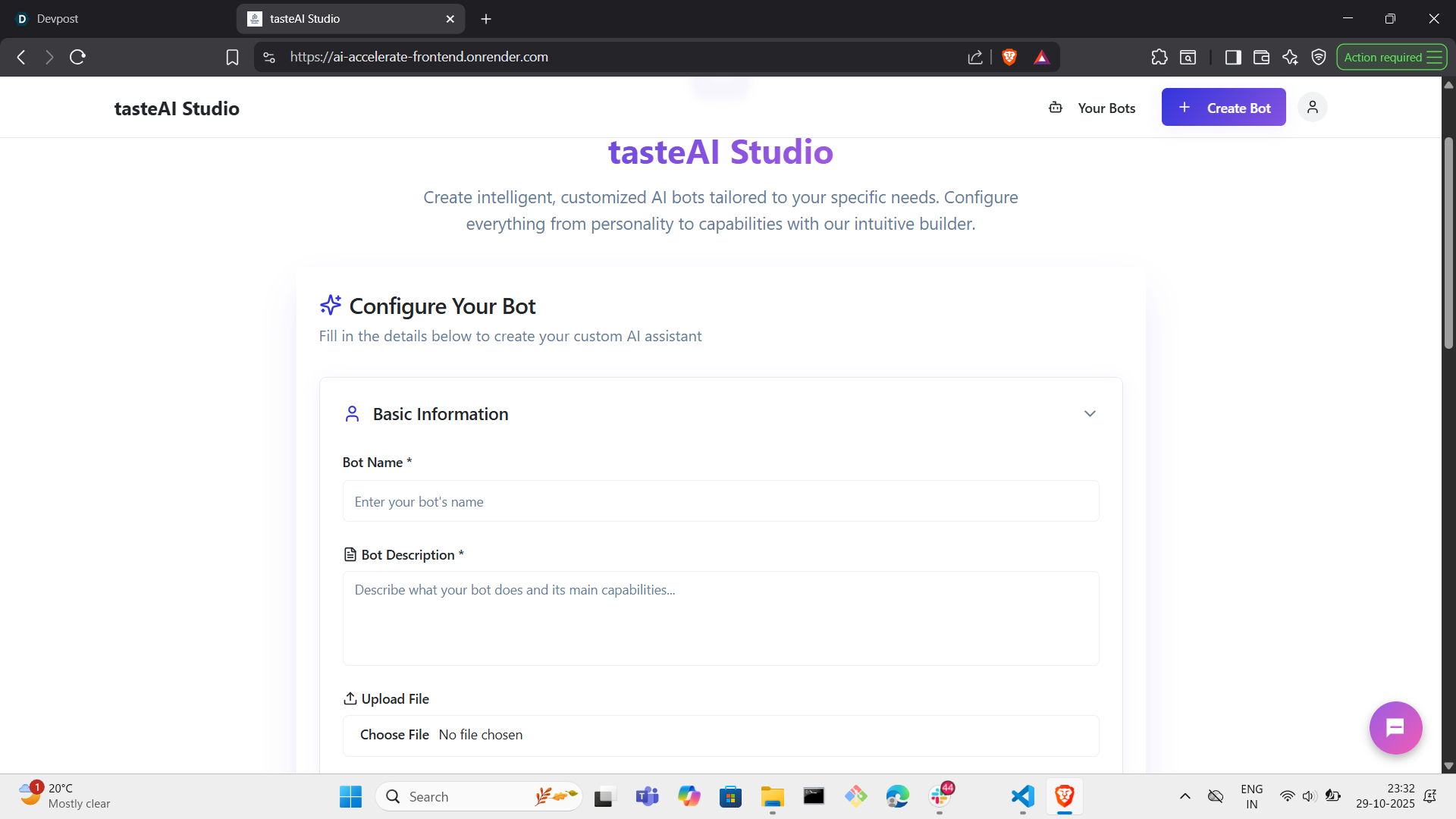The image size is (1456, 819).
Task: Open the user profile avatar icon
Action: click(1312, 108)
